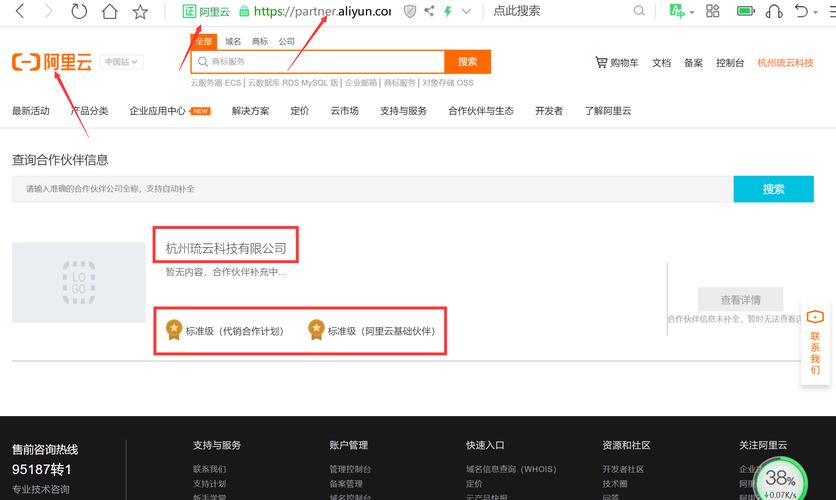The height and width of the screenshot is (500, 836).
Task: Click the partner LOGO placeholder thumbnail
Action: point(79,283)
